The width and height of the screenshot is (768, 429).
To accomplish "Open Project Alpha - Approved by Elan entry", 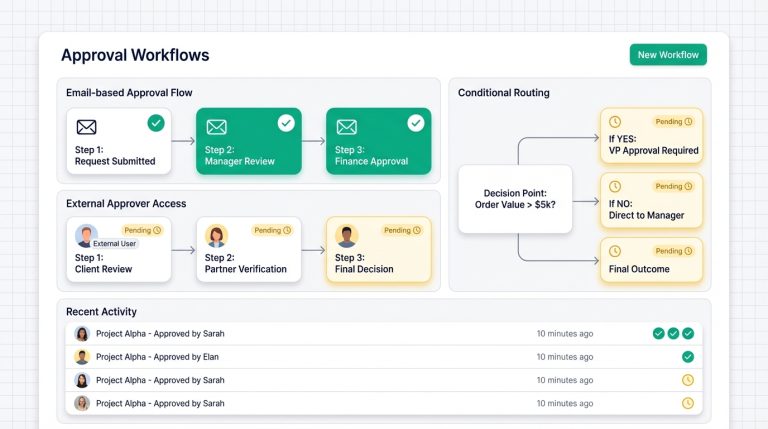I will (x=384, y=357).
